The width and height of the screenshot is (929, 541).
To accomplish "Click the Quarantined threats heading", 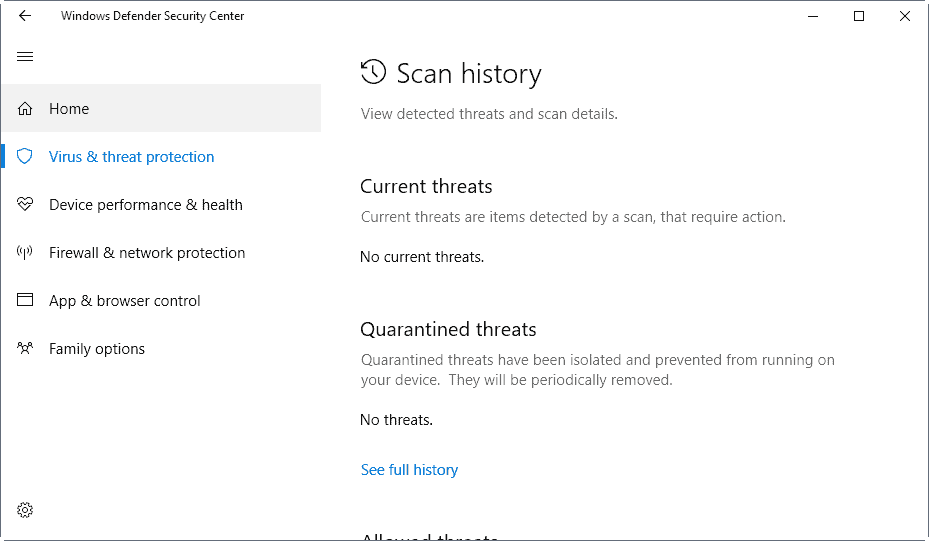I will (448, 329).
